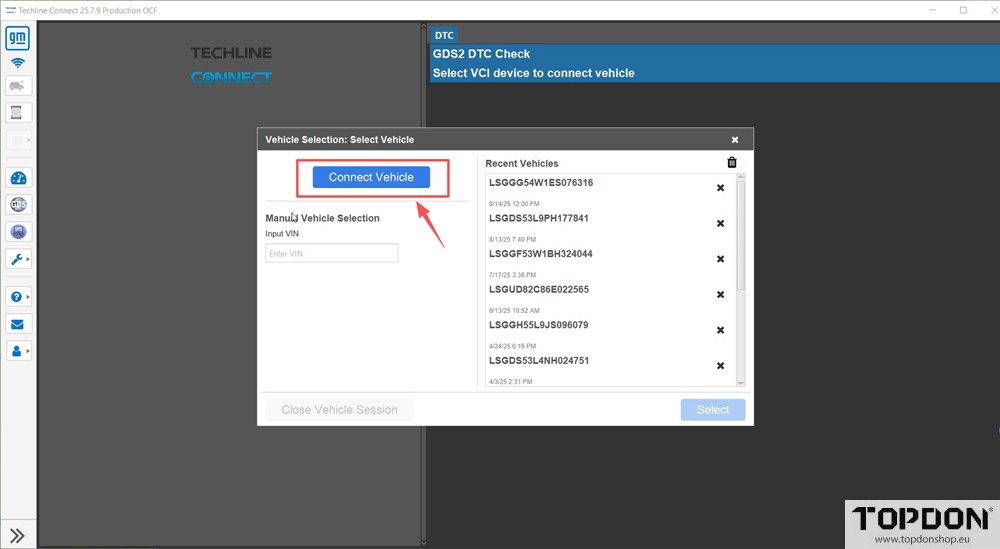The image size is (1000, 549).
Task: Expand the sidebar with double chevron
Action: pos(18,536)
